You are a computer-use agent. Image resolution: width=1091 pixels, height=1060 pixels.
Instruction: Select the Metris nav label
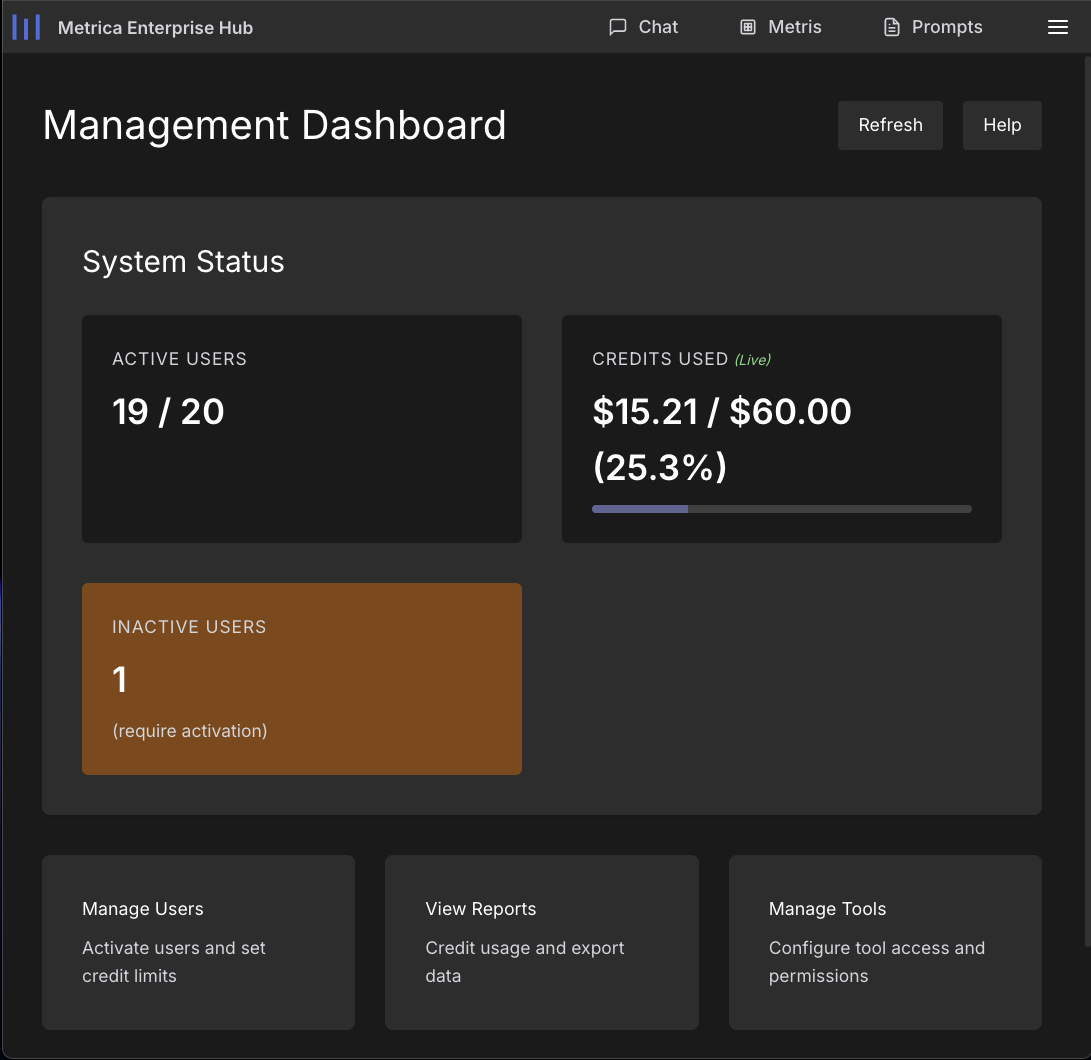[x=795, y=27]
